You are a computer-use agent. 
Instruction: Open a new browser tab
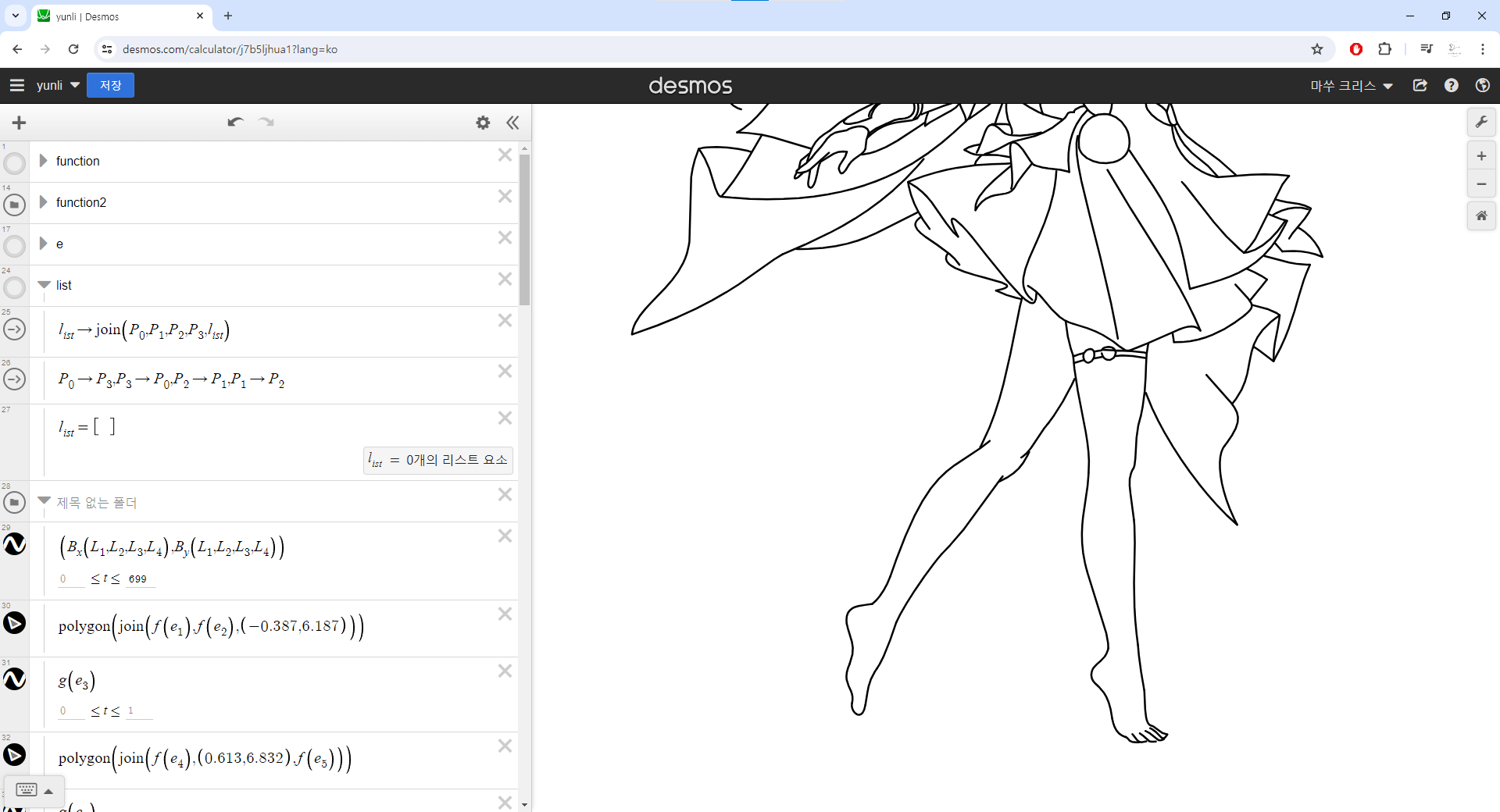click(228, 16)
